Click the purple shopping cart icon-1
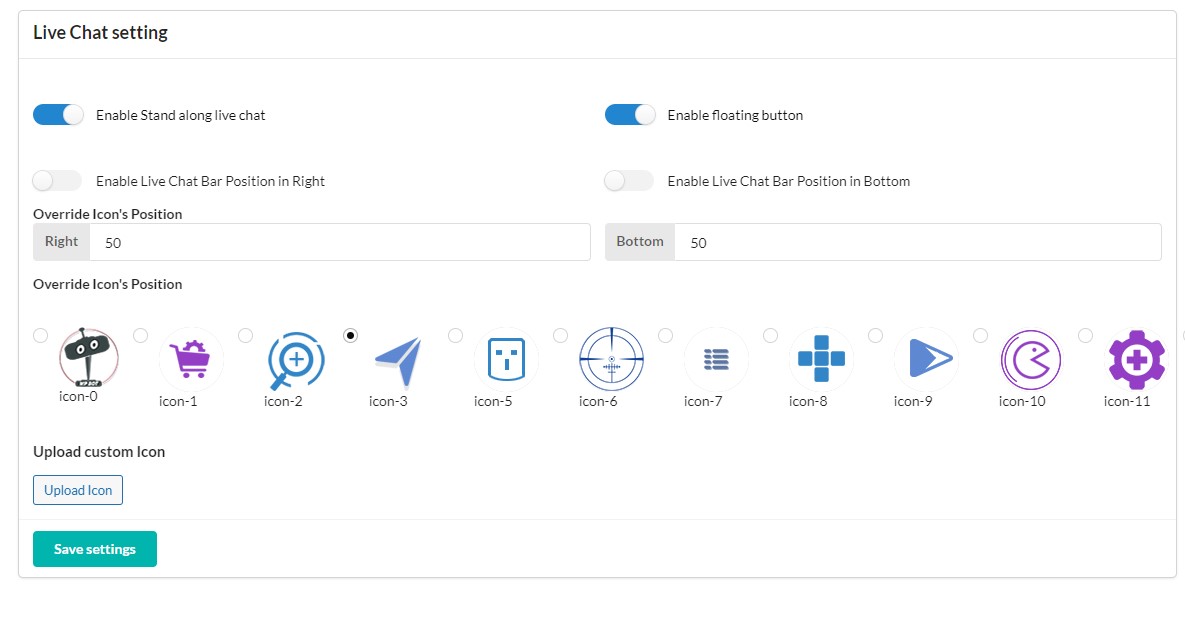The image size is (1185, 627). pyautogui.click(x=191, y=359)
